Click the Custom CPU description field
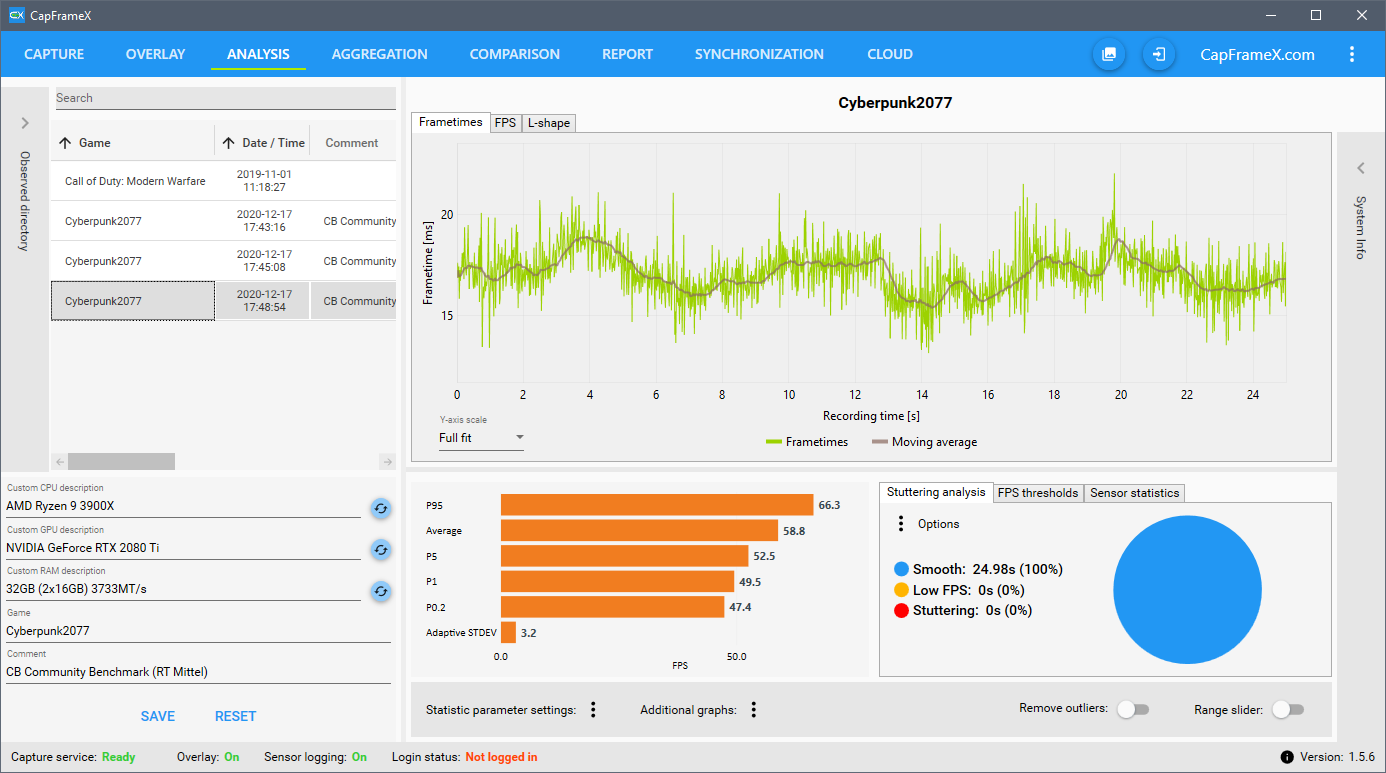1386x773 pixels. [183, 506]
